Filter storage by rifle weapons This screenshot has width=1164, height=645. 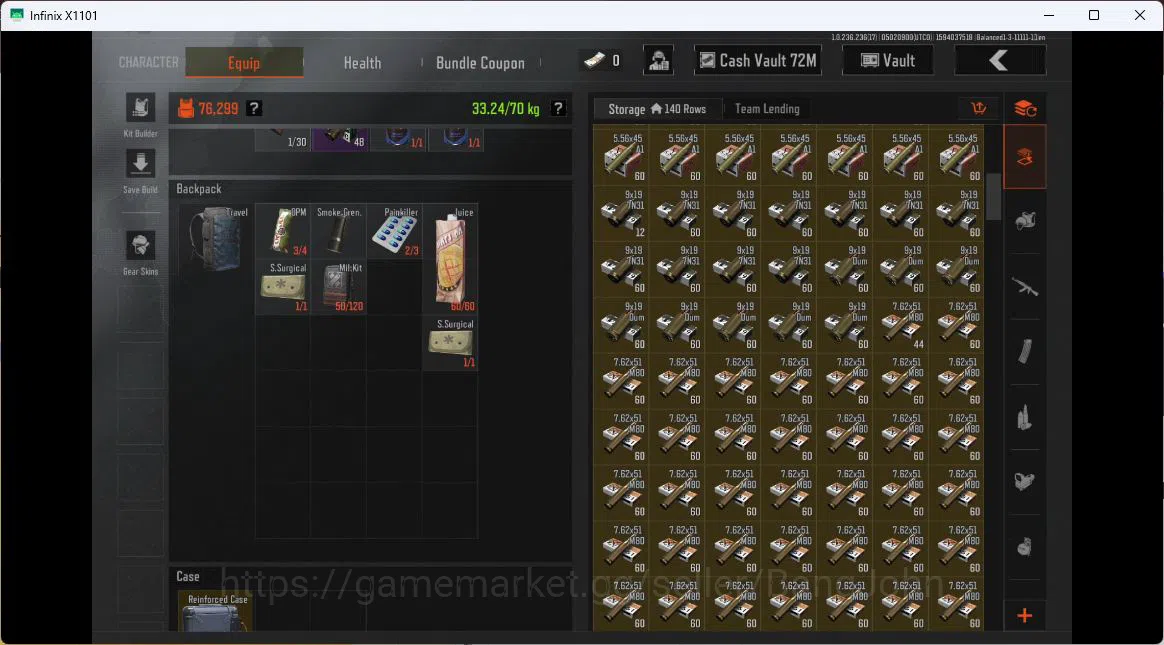pyautogui.click(x=1025, y=286)
